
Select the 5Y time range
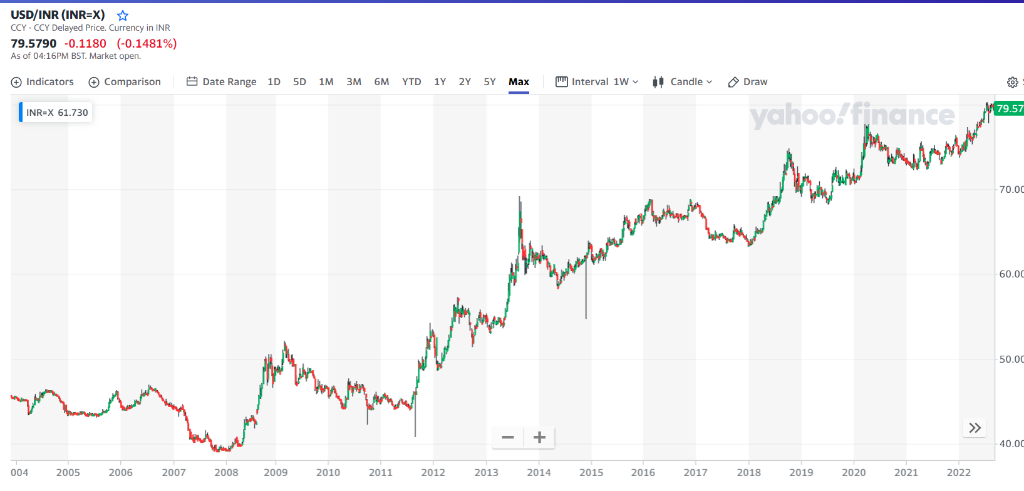489,82
